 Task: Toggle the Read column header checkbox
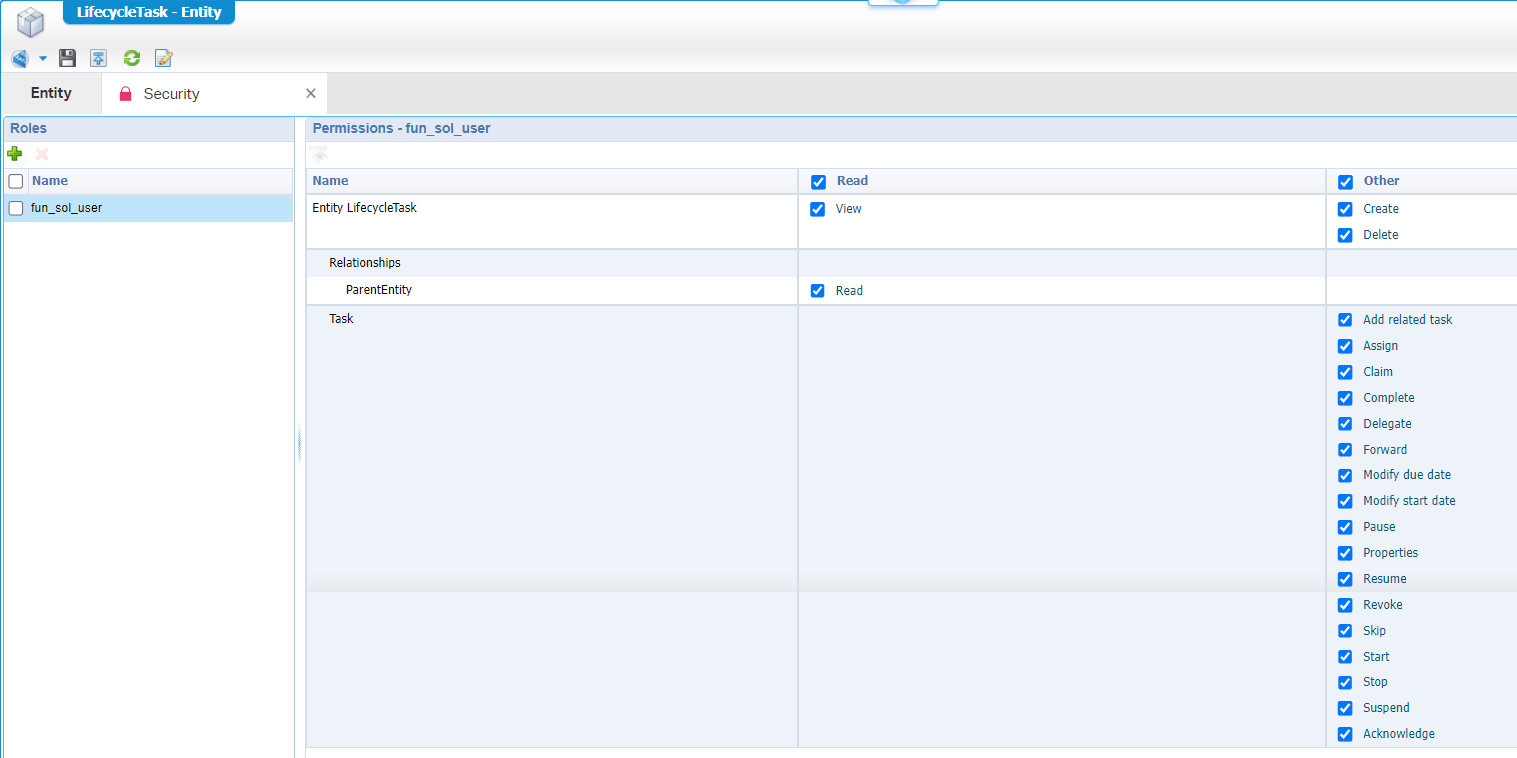[818, 182]
